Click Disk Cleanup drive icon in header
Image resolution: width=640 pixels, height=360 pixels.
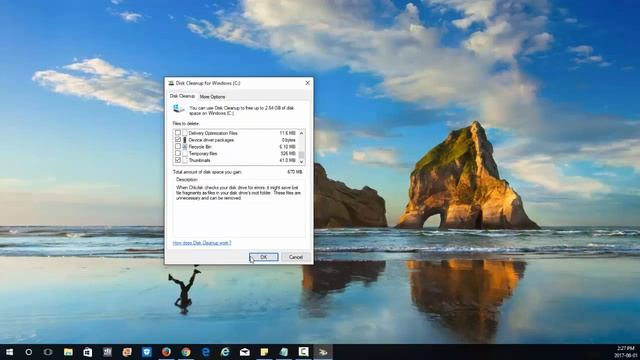178,109
